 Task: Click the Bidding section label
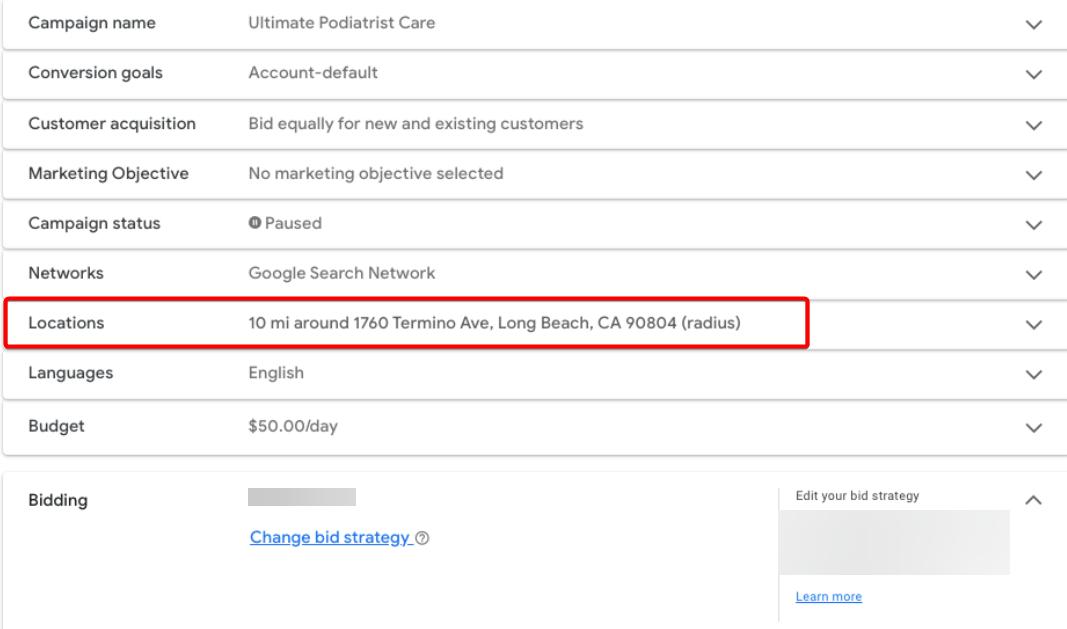pyautogui.click(x=58, y=500)
